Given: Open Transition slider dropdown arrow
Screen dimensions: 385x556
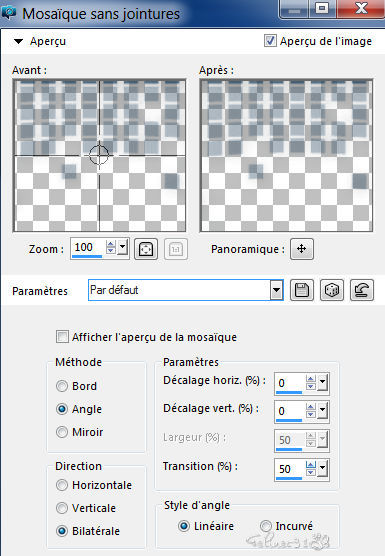Looking at the screenshot, I should [322, 468].
